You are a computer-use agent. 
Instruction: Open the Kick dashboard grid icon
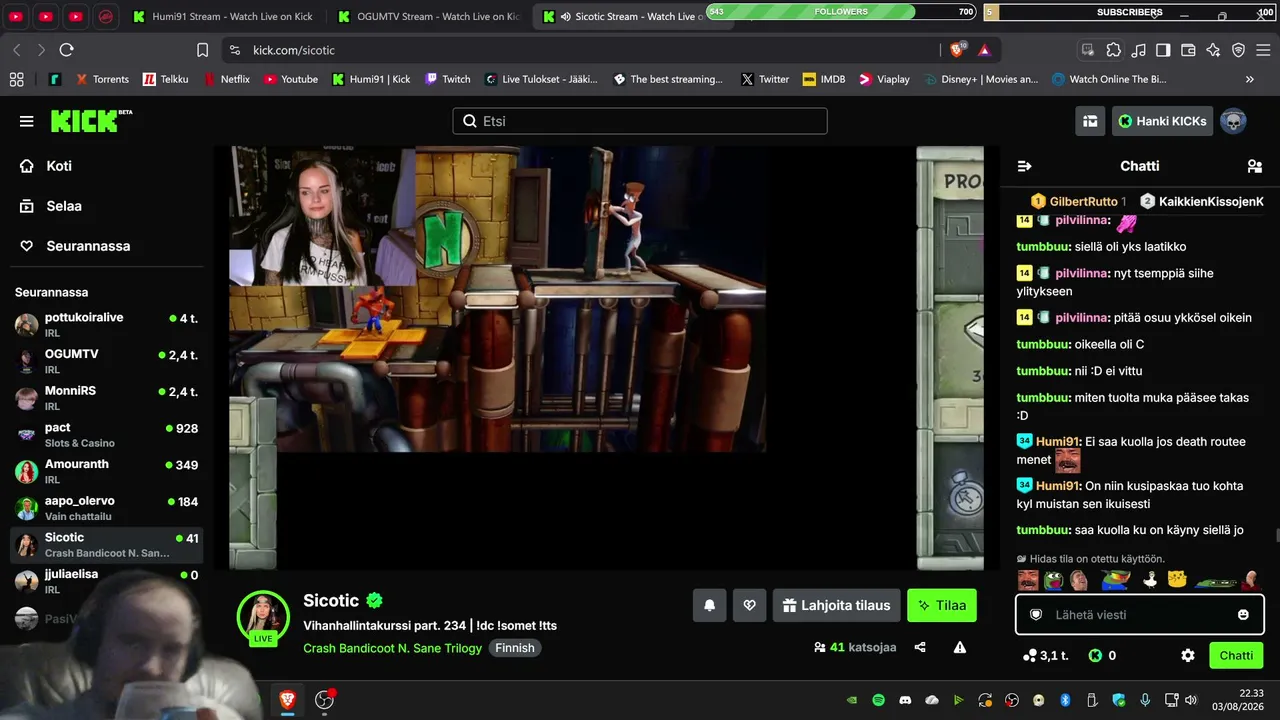pos(1090,121)
